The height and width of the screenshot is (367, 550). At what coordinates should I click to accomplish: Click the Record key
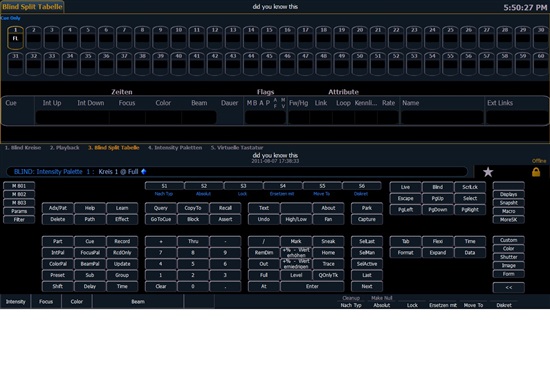point(122,241)
